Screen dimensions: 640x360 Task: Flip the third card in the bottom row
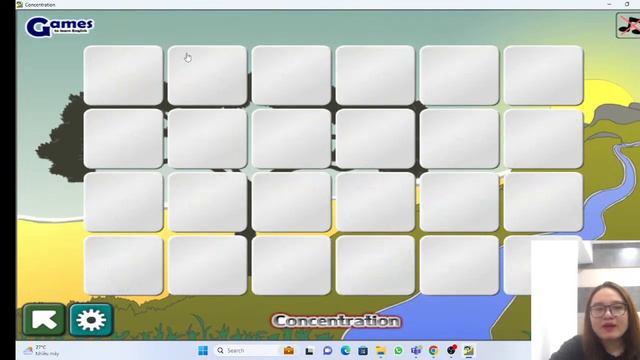click(x=291, y=265)
